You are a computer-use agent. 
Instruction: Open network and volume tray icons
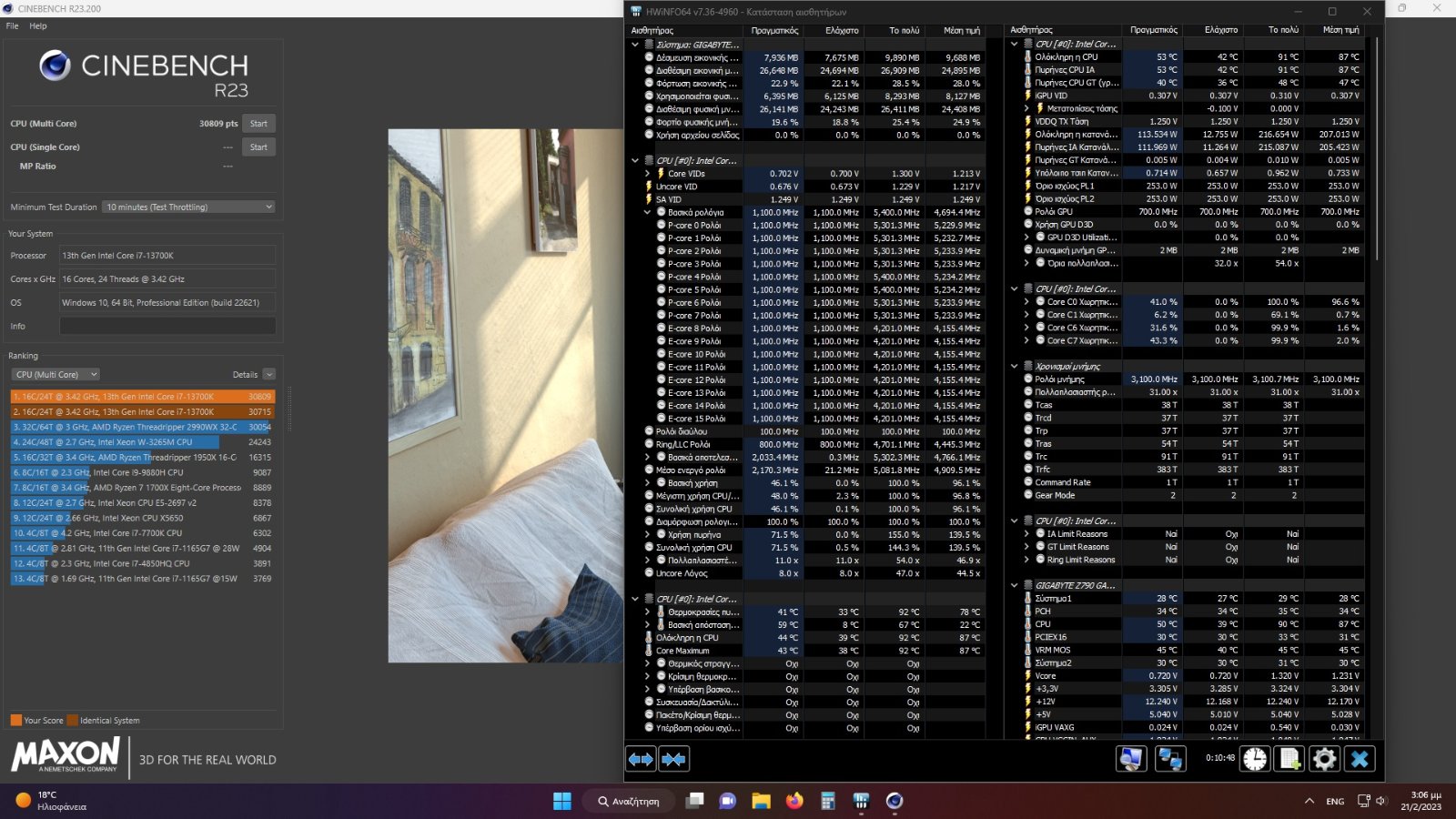tap(1371, 801)
